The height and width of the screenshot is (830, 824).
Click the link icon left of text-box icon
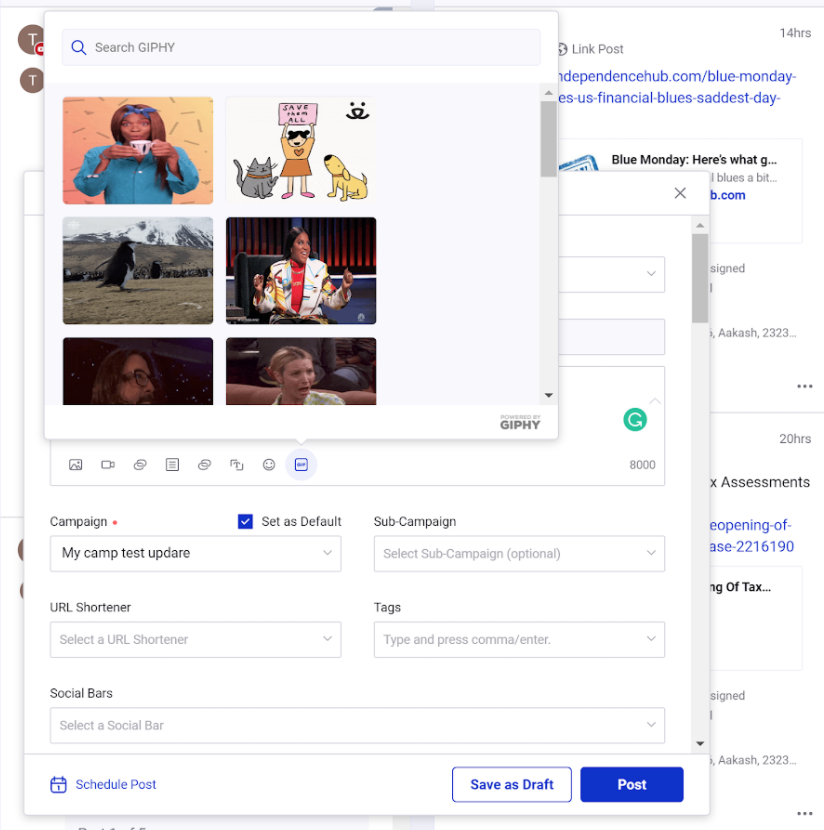(x=204, y=465)
